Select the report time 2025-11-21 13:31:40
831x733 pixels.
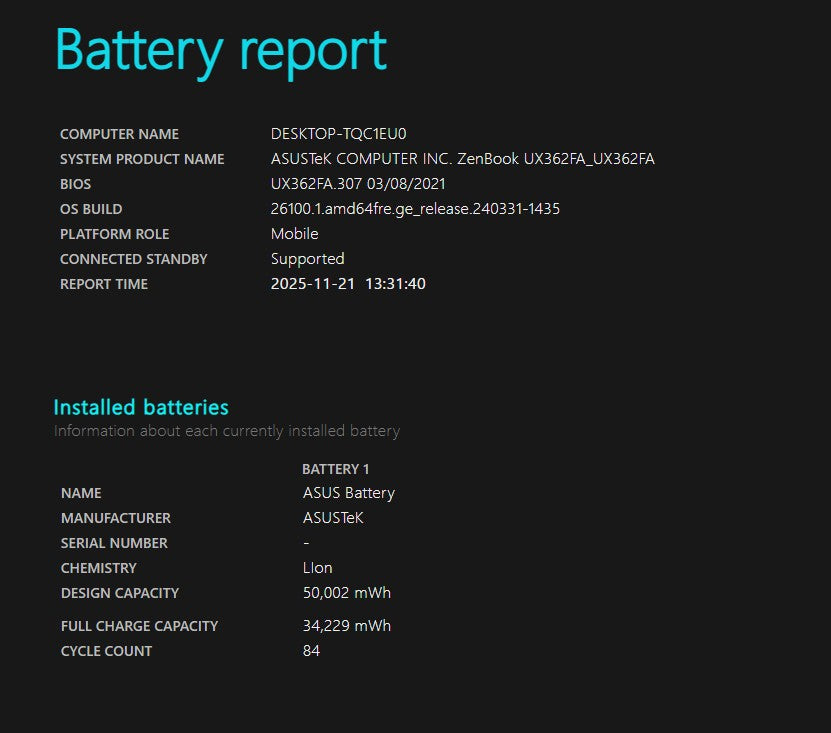(348, 284)
